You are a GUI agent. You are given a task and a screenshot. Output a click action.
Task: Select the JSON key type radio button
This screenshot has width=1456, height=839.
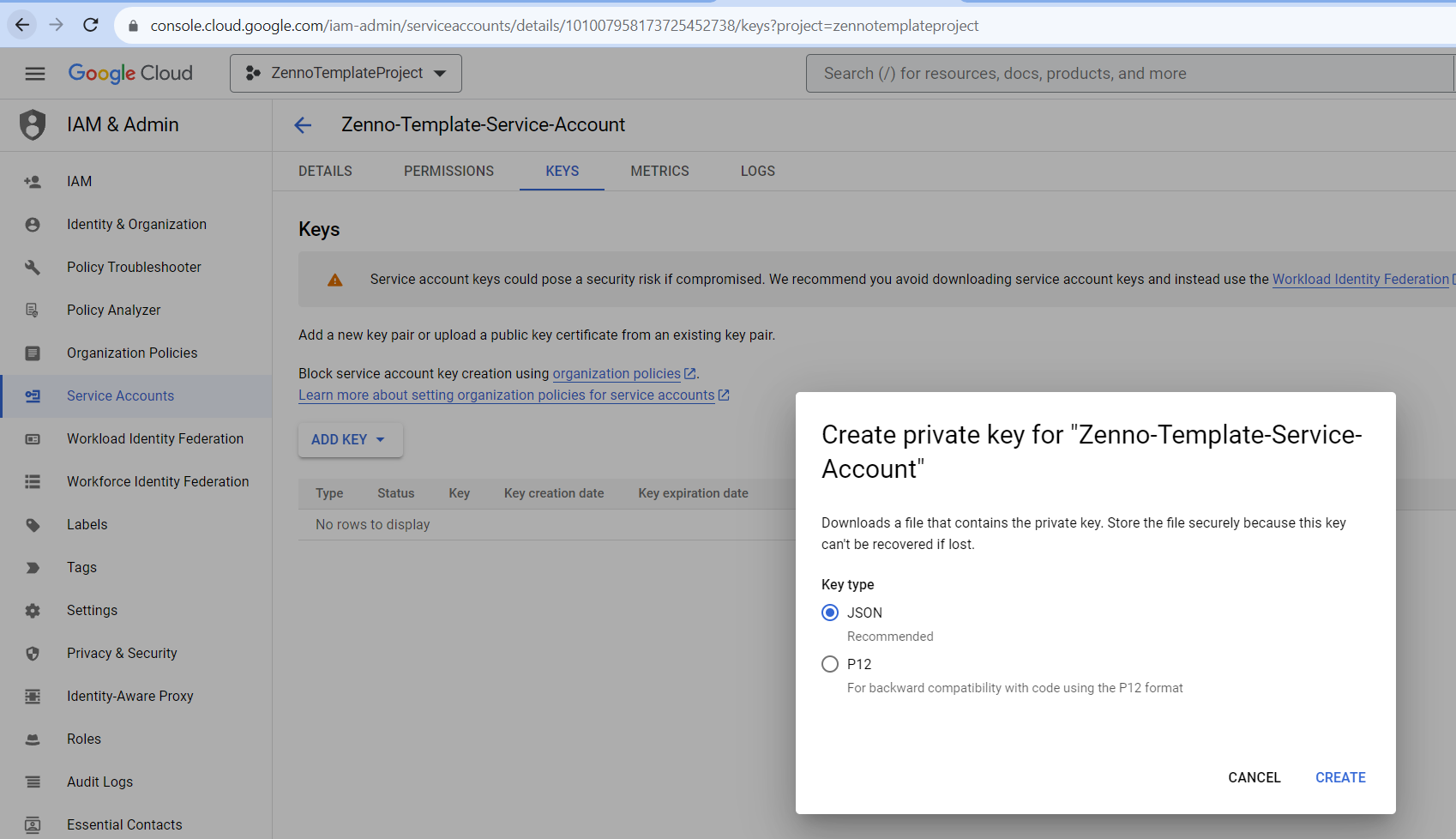pyautogui.click(x=830, y=613)
